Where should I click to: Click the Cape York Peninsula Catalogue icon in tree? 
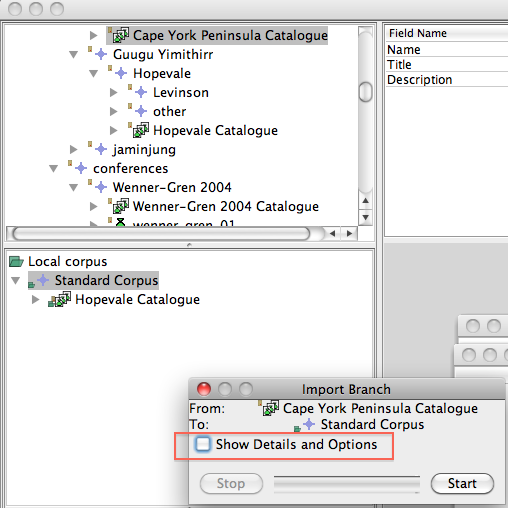pyautogui.click(x=120, y=35)
